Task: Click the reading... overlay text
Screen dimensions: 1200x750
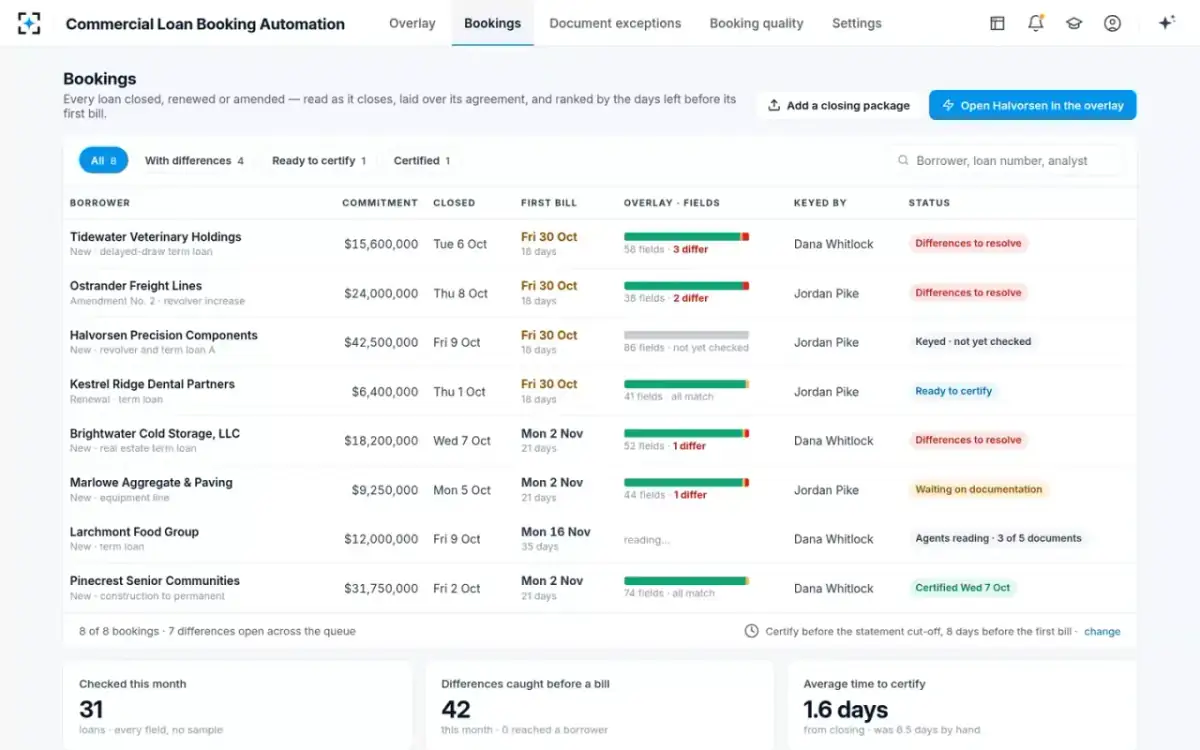Action: click(x=647, y=540)
